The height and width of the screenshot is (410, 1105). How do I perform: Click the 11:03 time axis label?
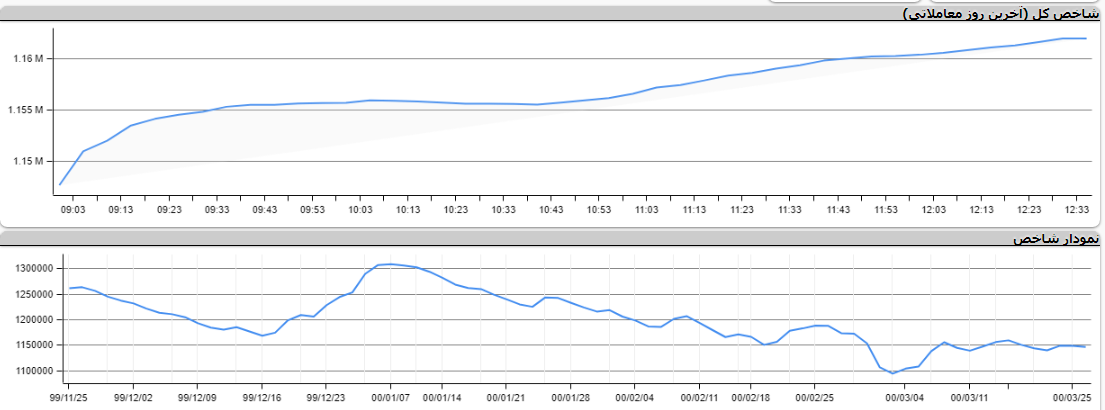(x=647, y=210)
